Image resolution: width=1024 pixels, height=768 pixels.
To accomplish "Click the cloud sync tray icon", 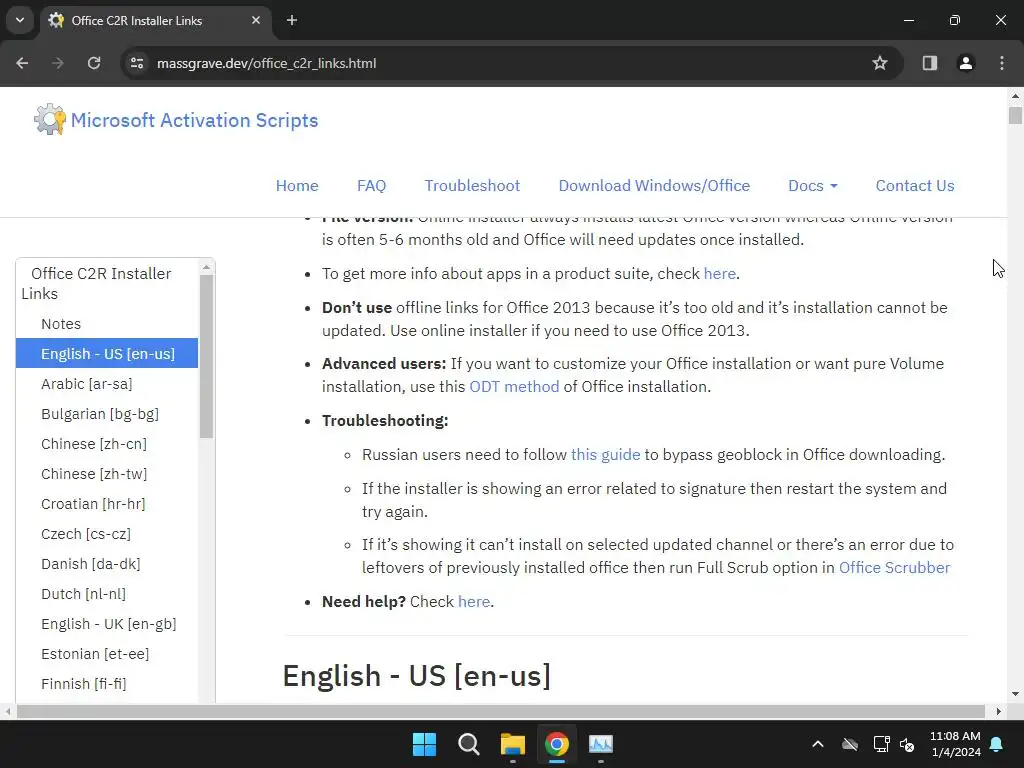I will pyautogui.click(x=850, y=744).
